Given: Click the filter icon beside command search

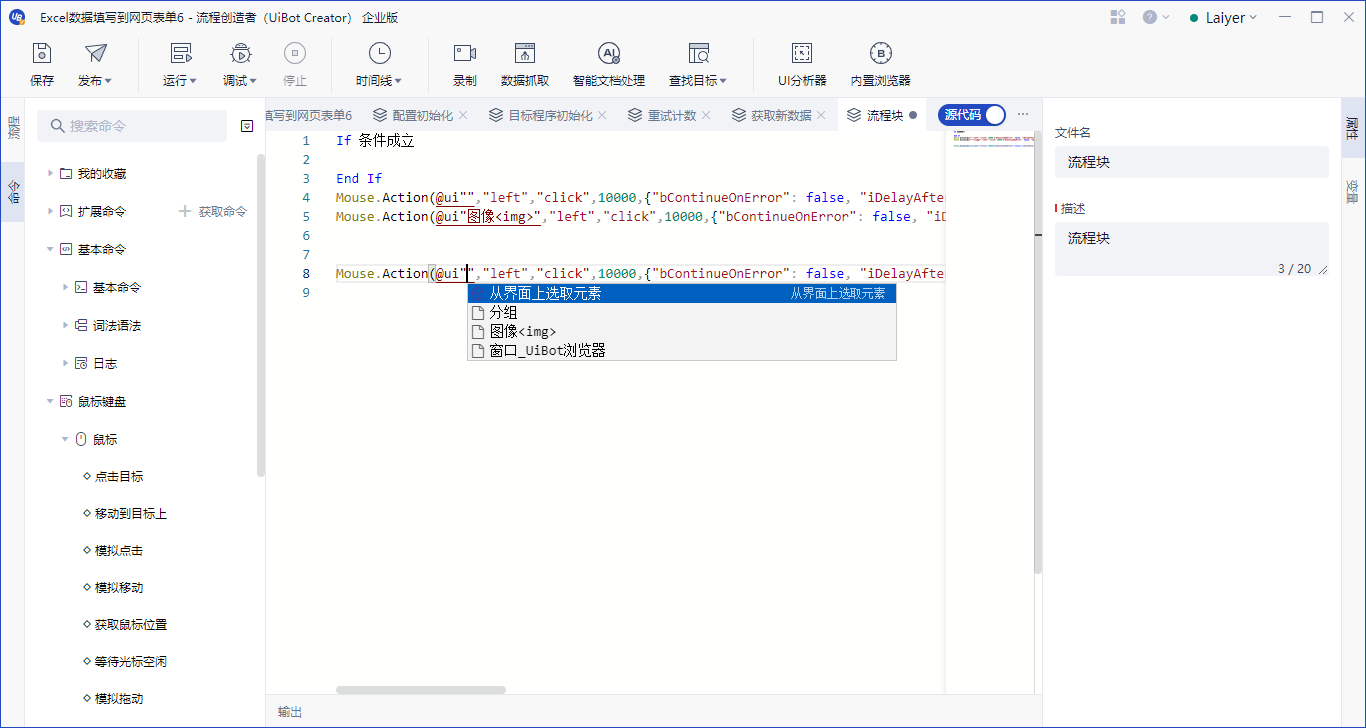Looking at the screenshot, I should [x=247, y=126].
